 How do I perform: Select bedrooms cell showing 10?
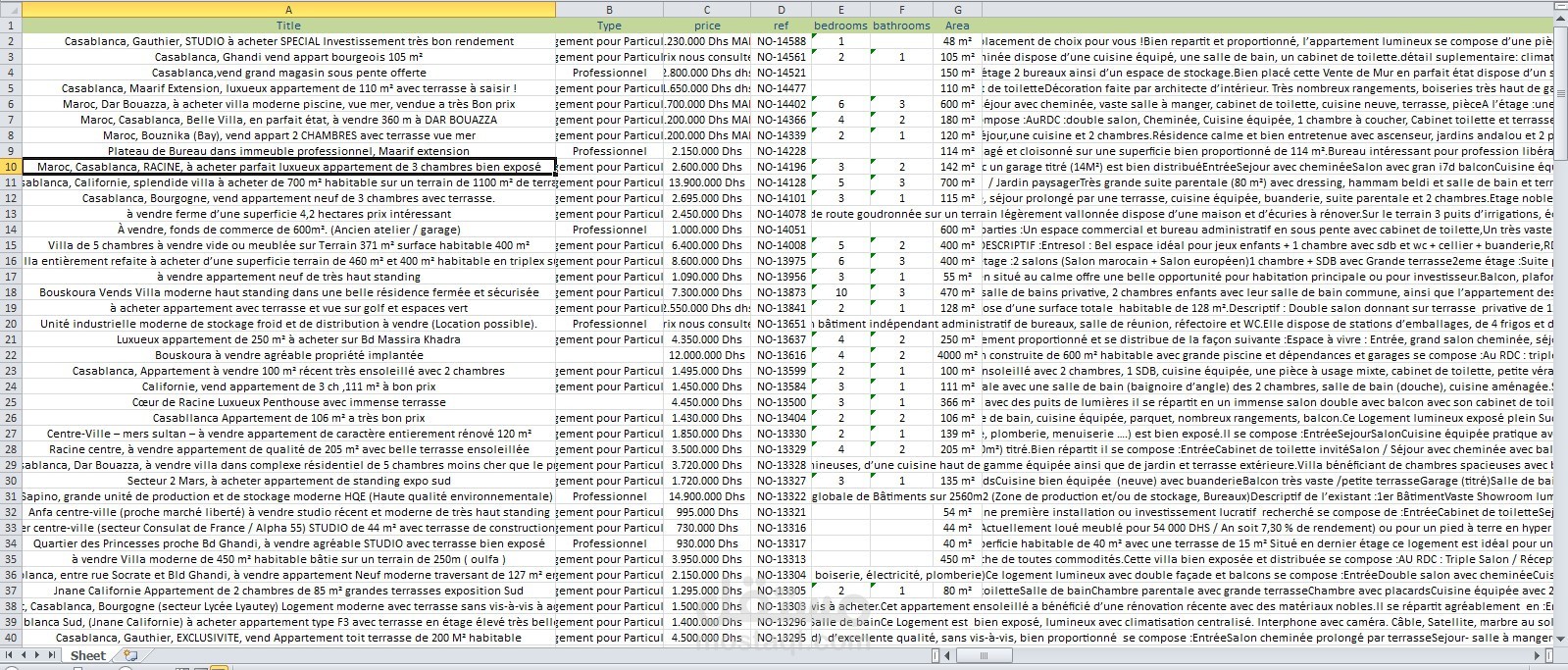pos(840,292)
